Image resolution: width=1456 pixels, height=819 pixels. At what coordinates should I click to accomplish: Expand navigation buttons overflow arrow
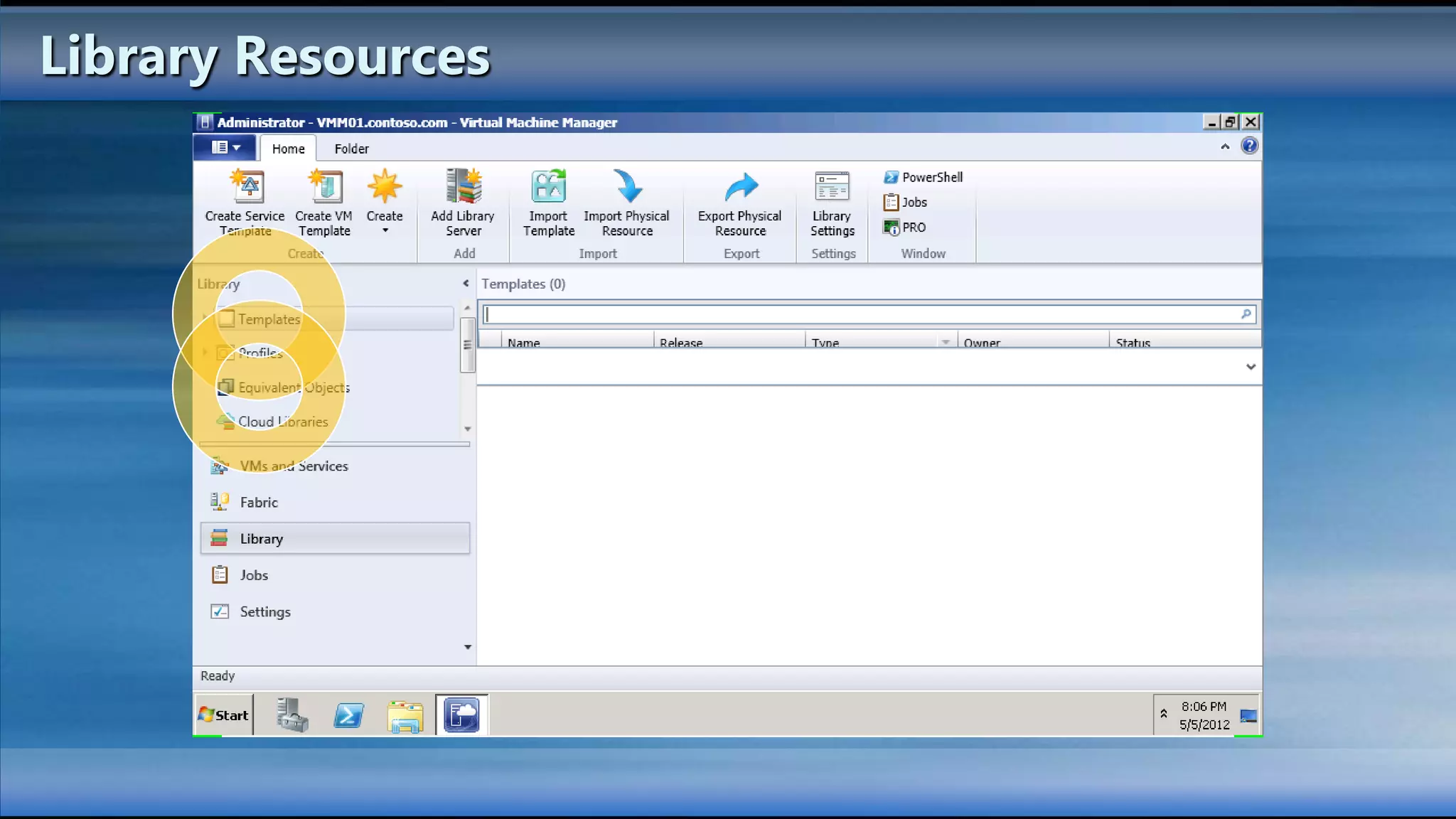coord(467,647)
